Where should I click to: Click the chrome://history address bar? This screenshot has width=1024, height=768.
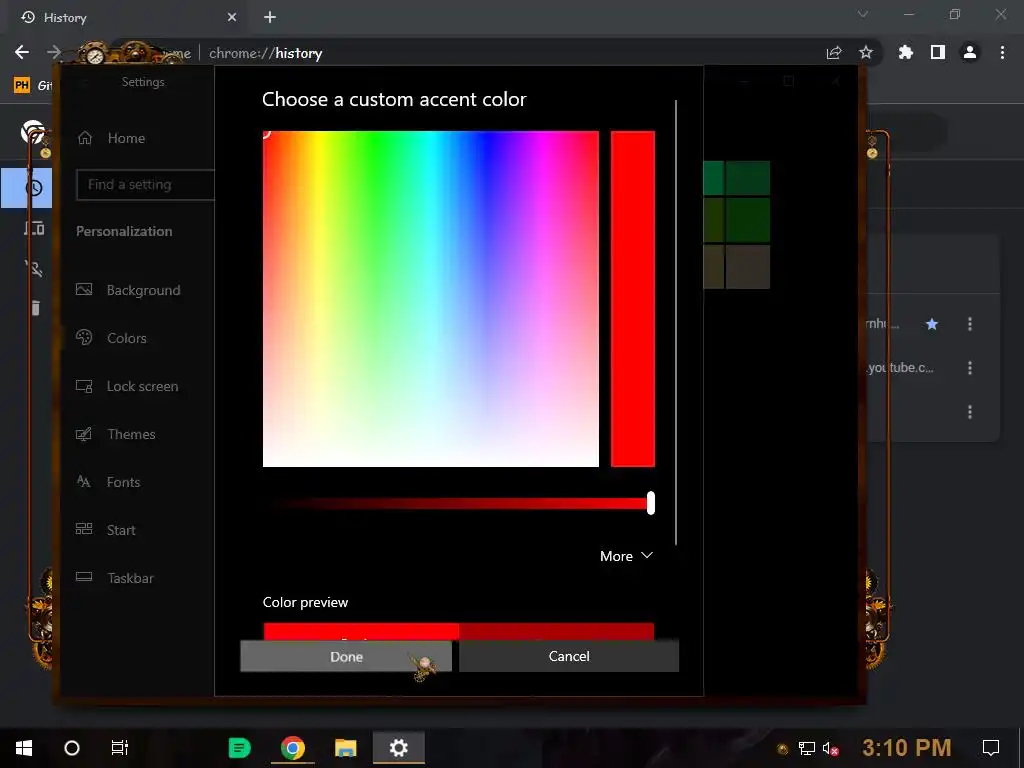[265, 53]
